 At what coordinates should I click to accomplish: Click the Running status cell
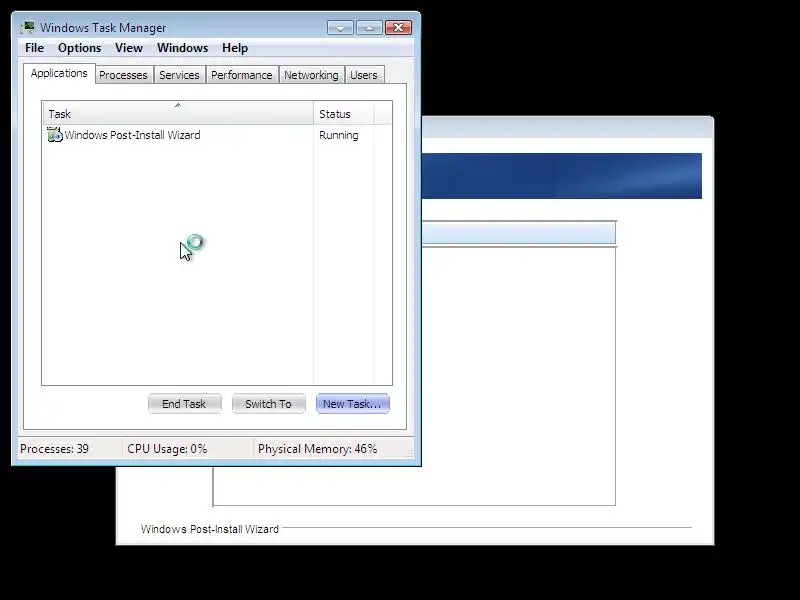pos(339,135)
